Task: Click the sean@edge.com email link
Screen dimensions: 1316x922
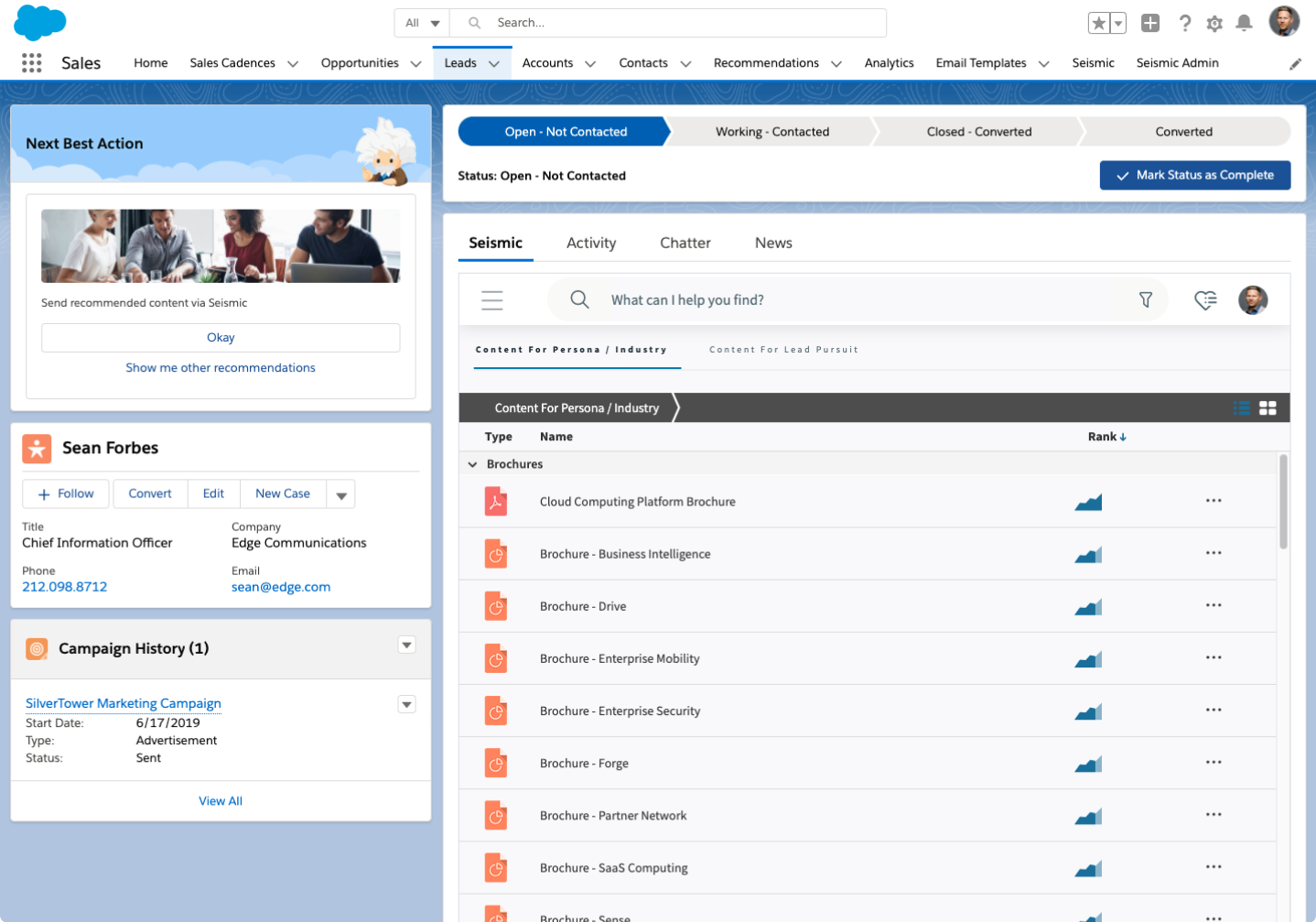Action: point(281,587)
